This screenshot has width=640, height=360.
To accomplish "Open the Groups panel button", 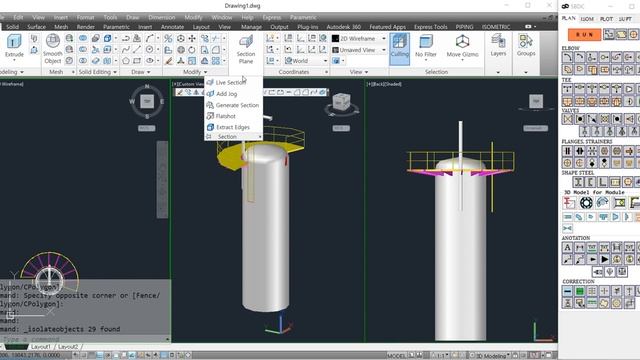I will point(526,45).
